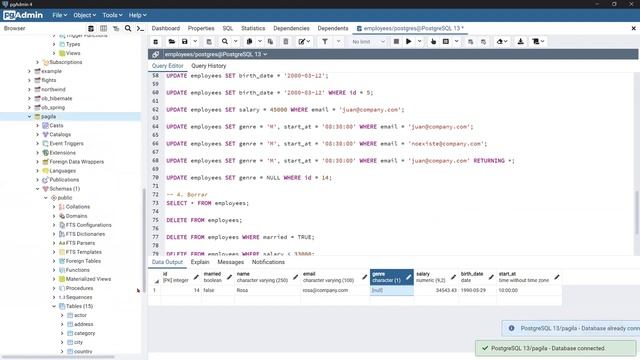The image size is (640, 360).
Task: Open the File menu
Action: pyautogui.click(x=60, y=15)
